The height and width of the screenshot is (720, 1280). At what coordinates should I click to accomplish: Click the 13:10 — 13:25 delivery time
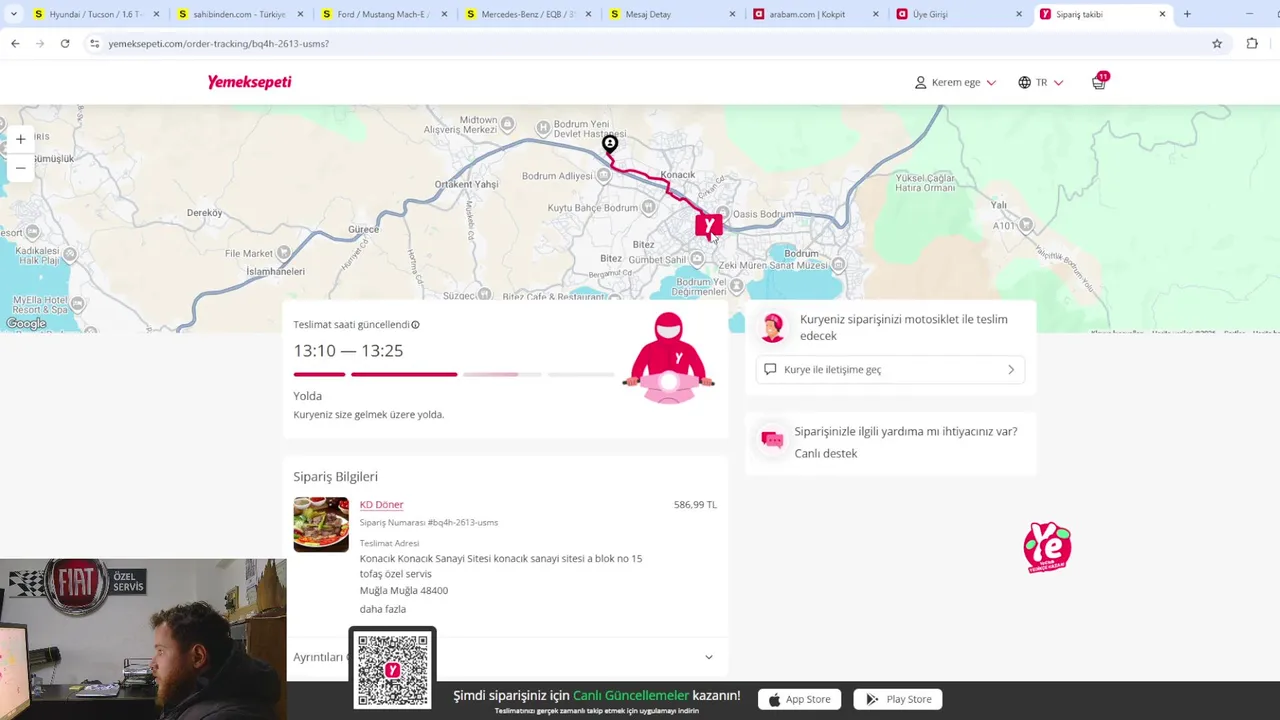tap(348, 351)
